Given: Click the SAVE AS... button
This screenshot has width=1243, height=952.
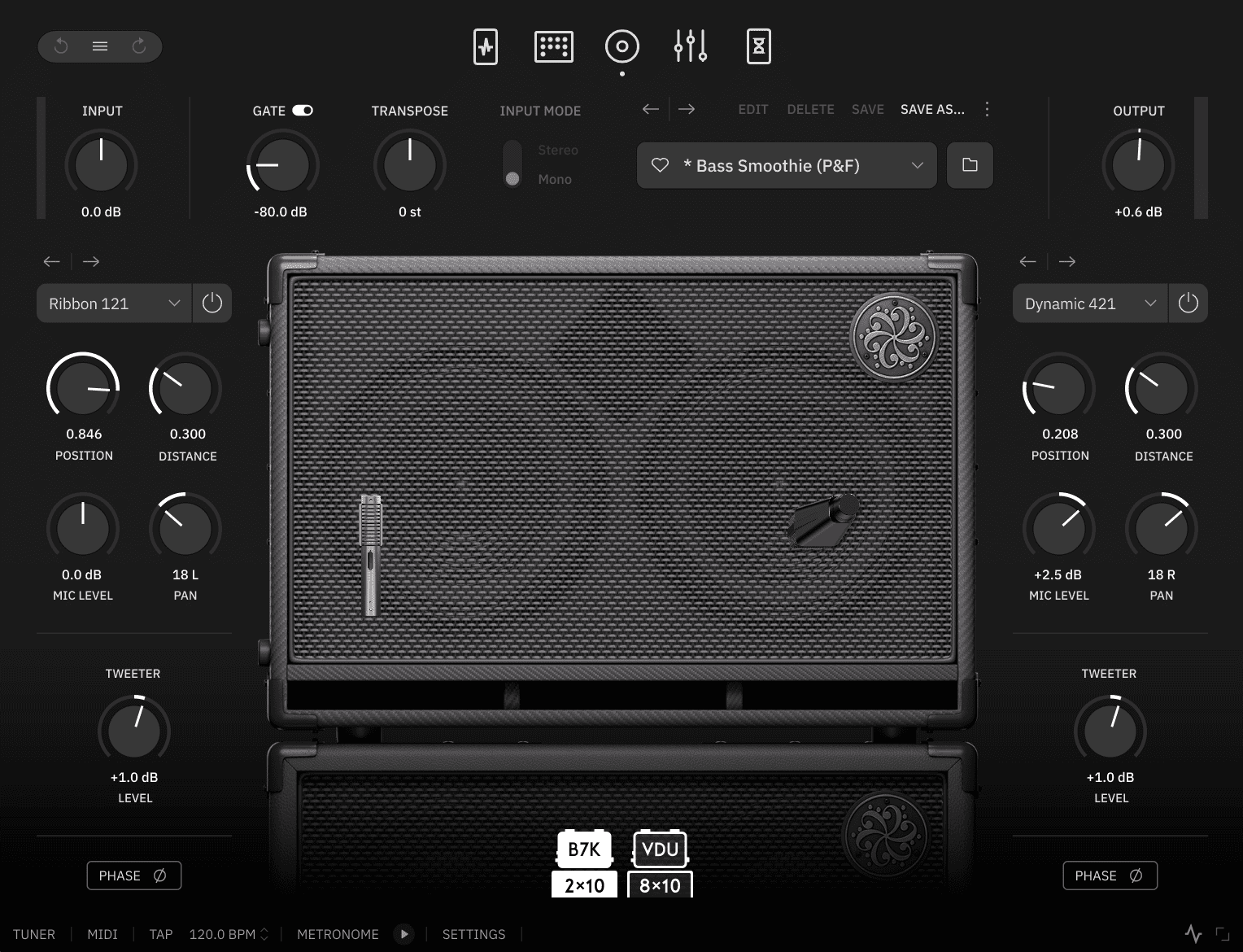Looking at the screenshot, I should 932,109.
